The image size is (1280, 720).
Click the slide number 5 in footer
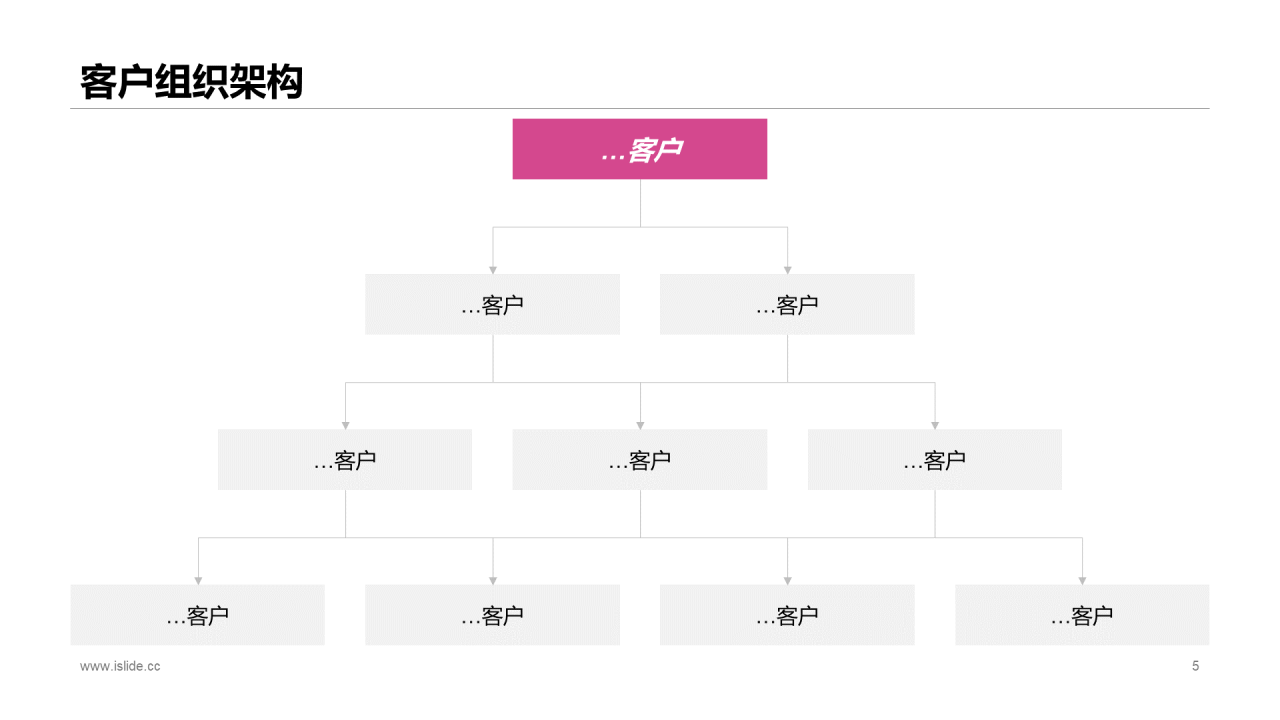click(x=1195, y=666)
